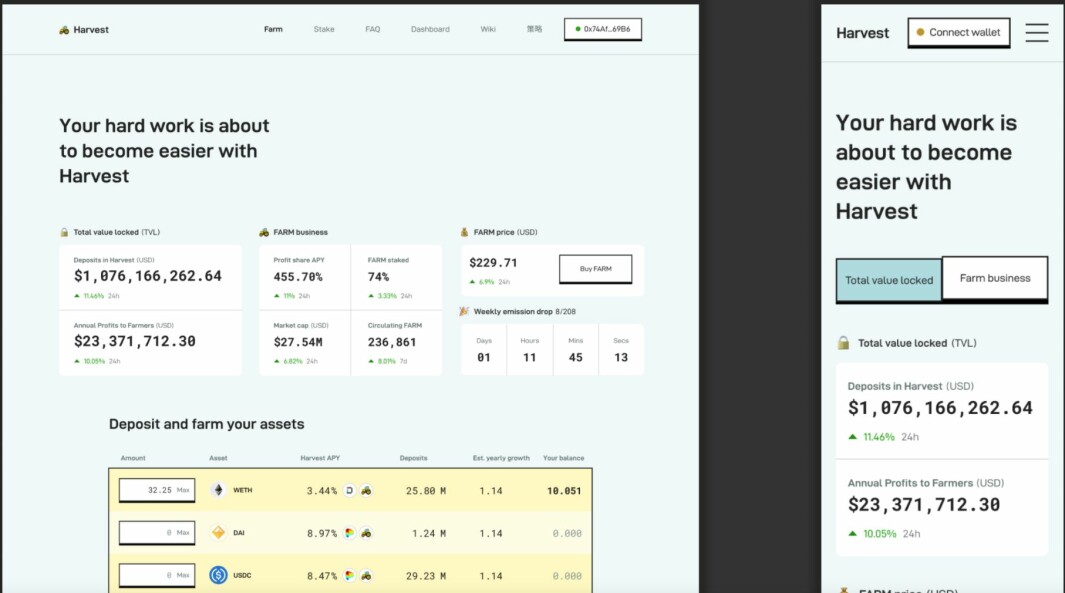Screen dimensions: 1065x593
Task: Click Max in the USDC row
Action: (183, 575)
